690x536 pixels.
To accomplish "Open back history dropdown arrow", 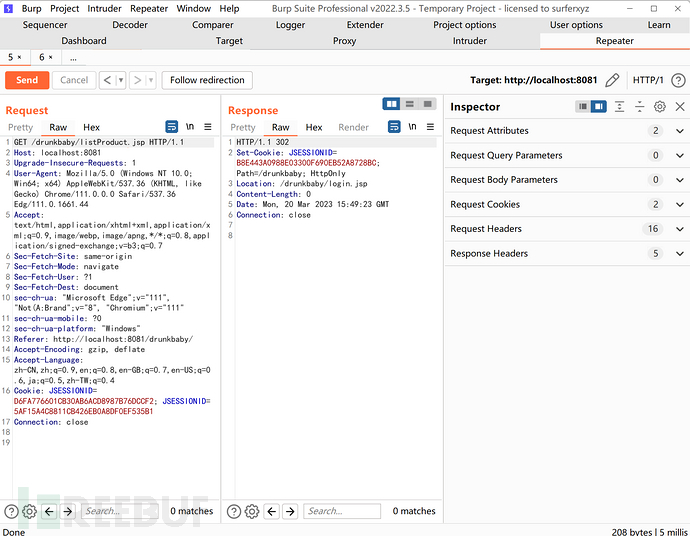I will 121,80.
